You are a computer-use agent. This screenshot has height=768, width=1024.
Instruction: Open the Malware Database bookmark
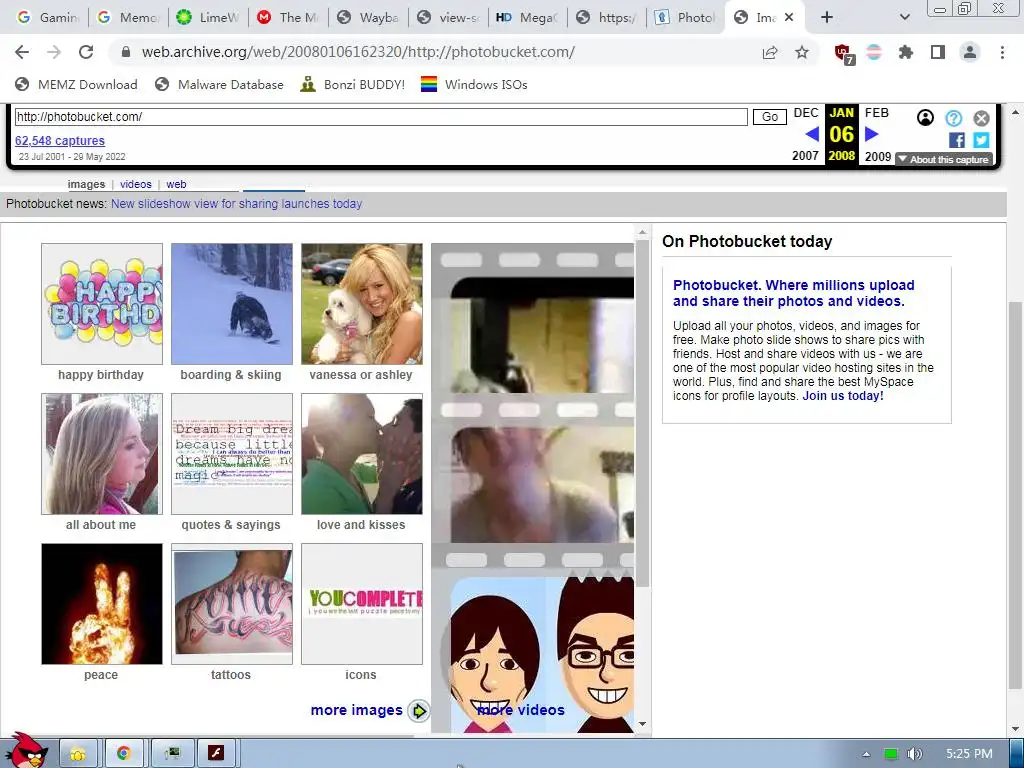(x=219, y=84)
